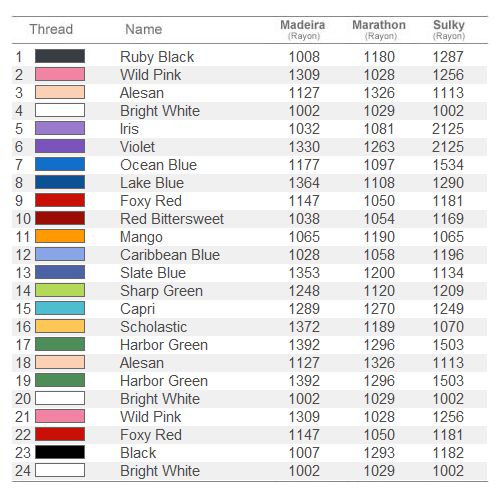Click Sulky value 1182 for Black
The width and height of the screenshot is (500, 492).
[x=448, y=453]
